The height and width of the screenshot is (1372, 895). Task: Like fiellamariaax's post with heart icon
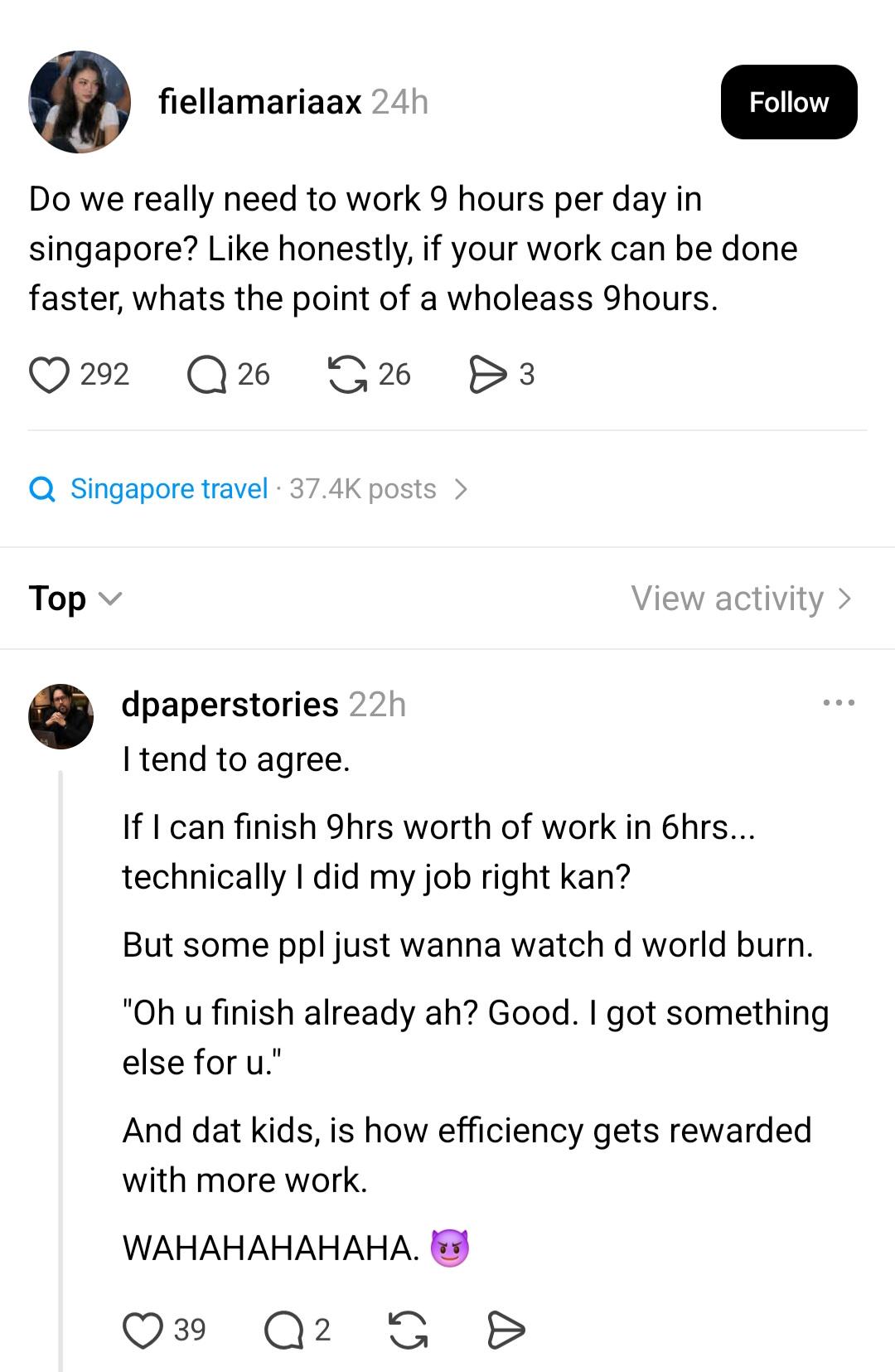tap(50, 374)
